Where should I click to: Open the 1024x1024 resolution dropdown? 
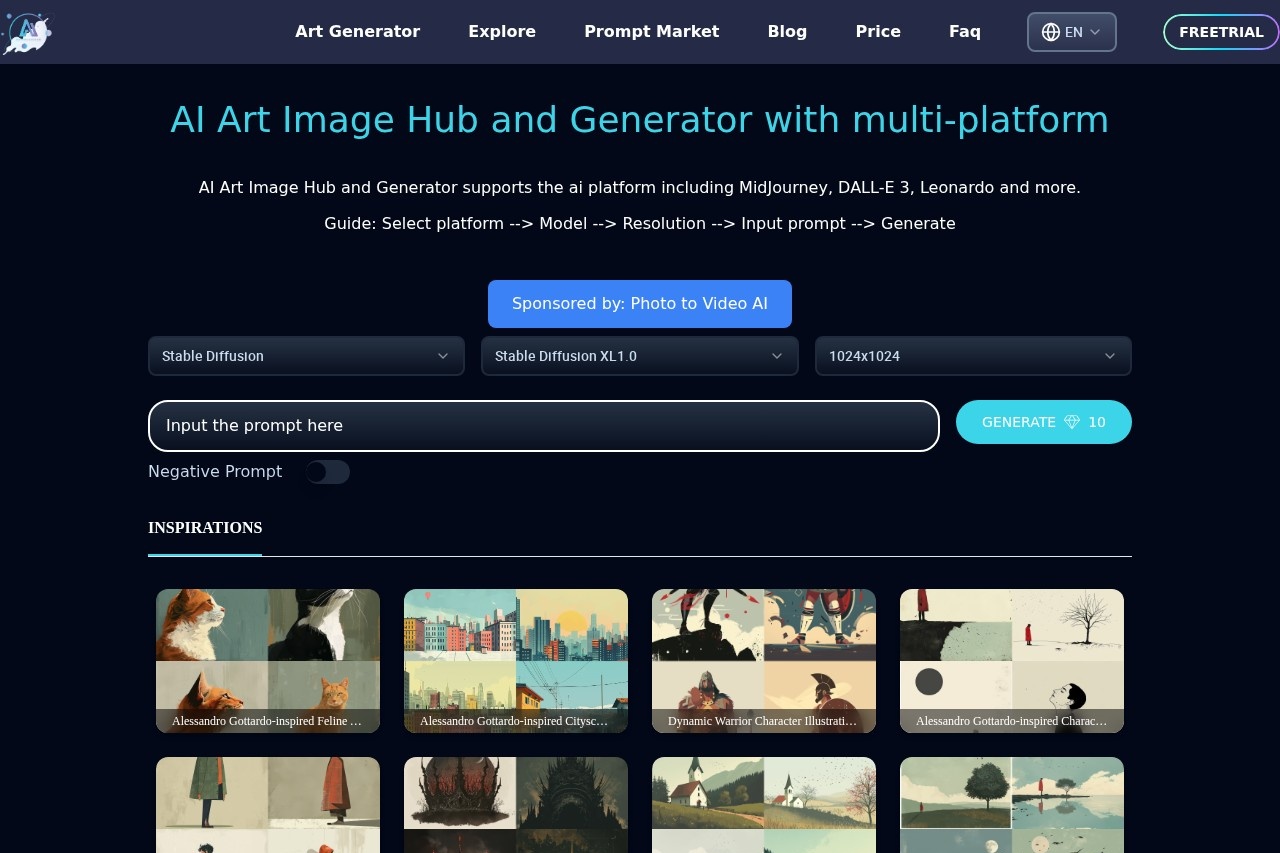(972, 356)
